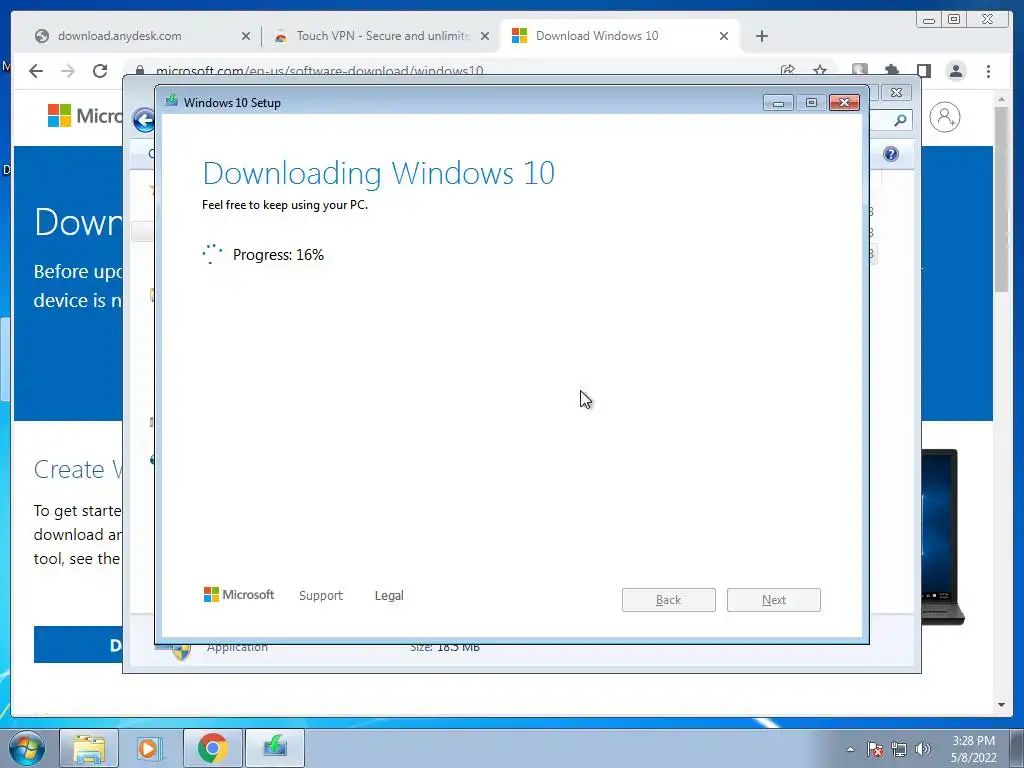Go back in the Chrome browser
The image size is (1024, 768).
pos(36,71)
